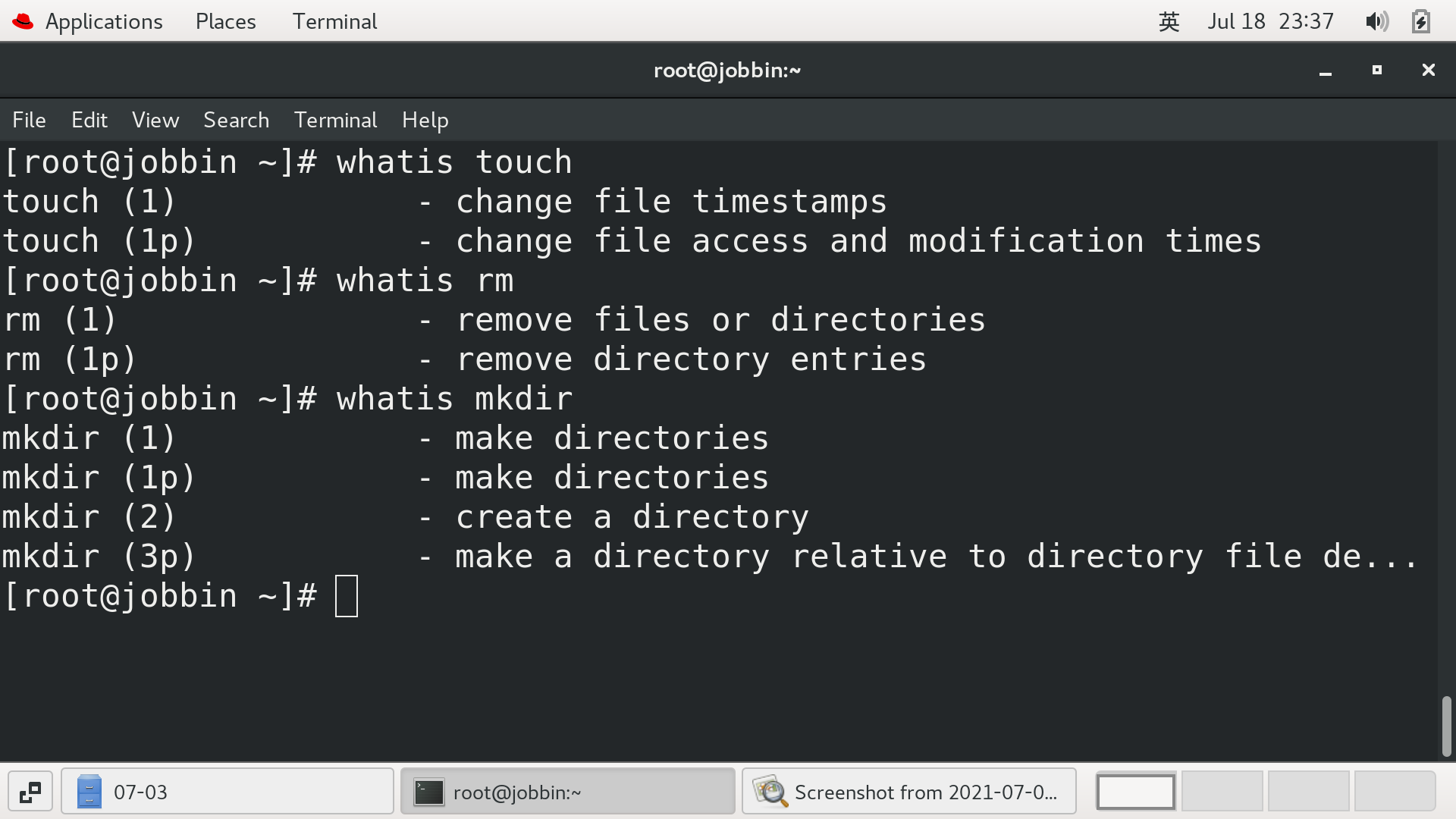This screenshot has width=1456, height=819.
Task: Open the File menu in terminal
Action: pyautogui.click(x=28, y=120)
